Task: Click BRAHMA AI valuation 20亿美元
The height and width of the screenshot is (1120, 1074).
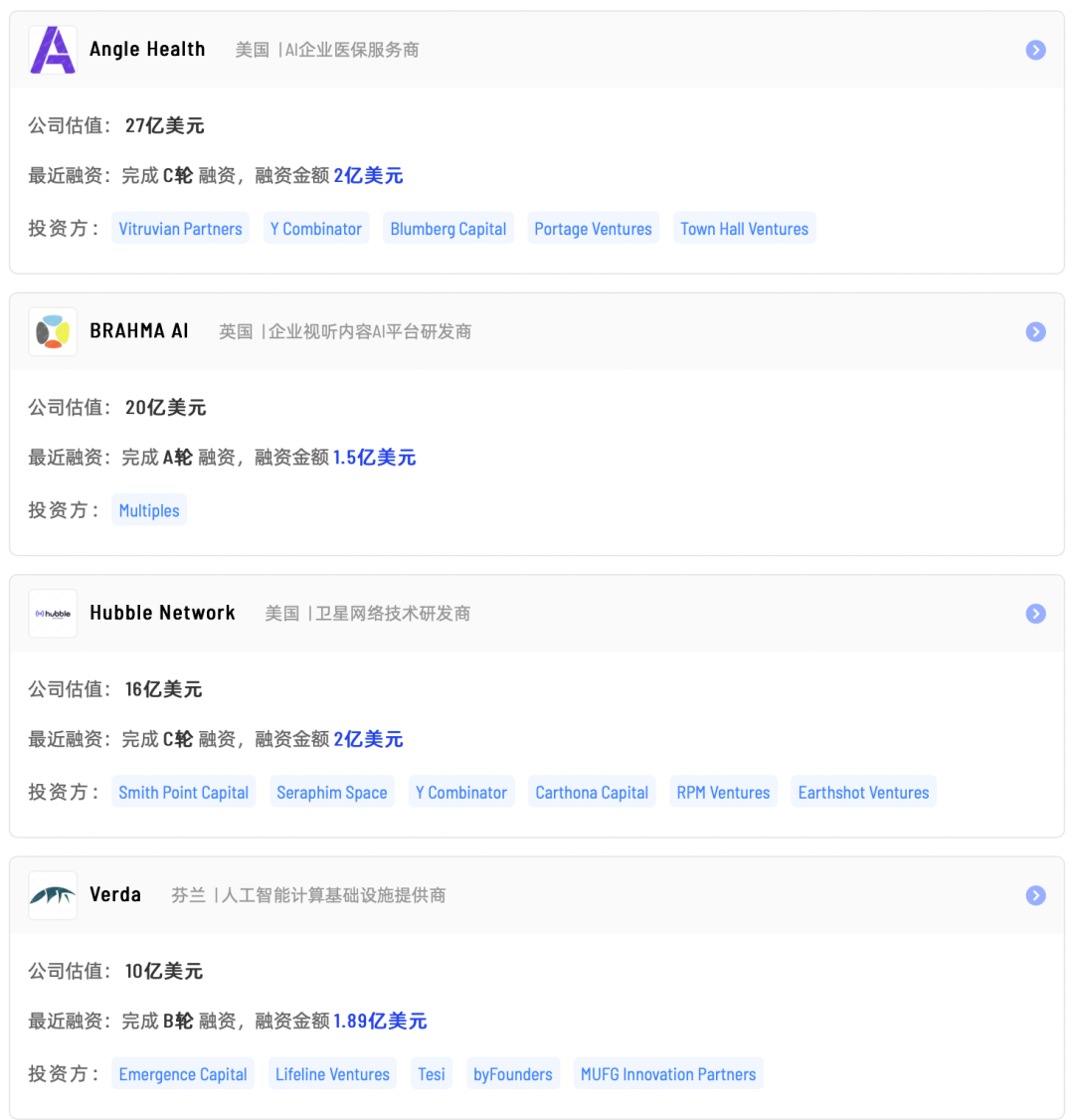Action: (x=165, y=408)
